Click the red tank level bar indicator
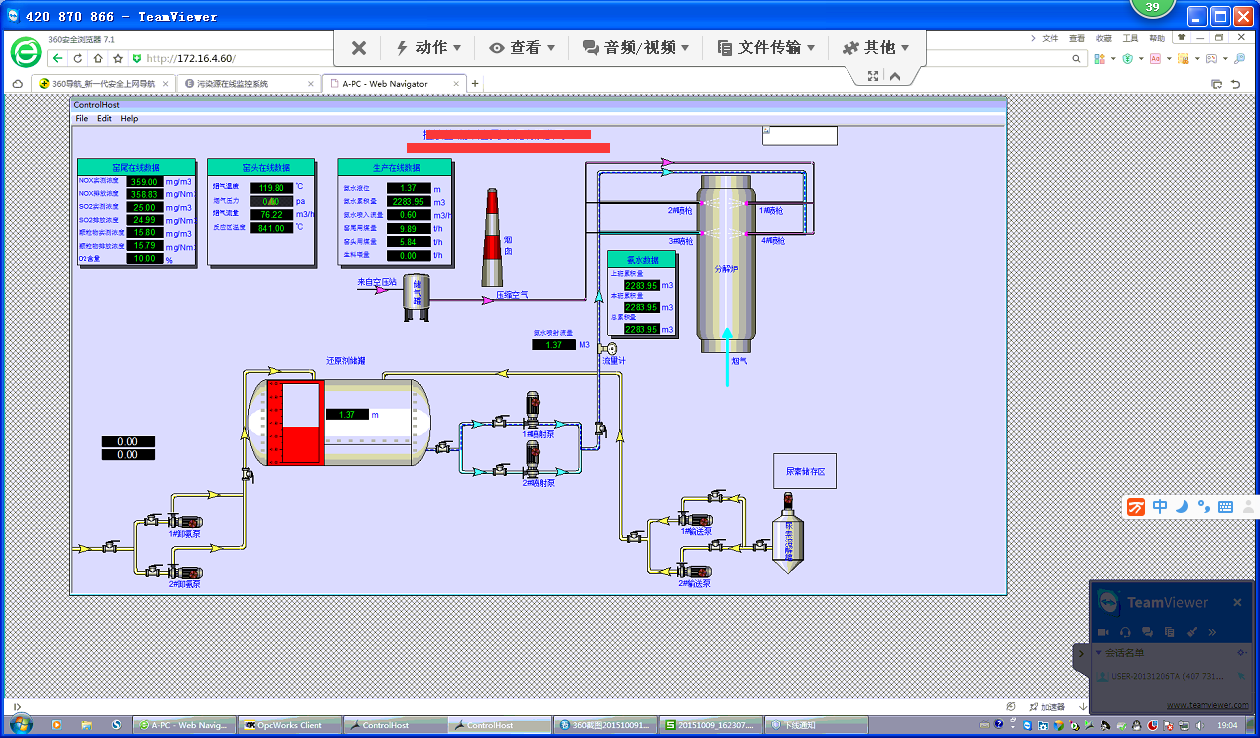 296,422
